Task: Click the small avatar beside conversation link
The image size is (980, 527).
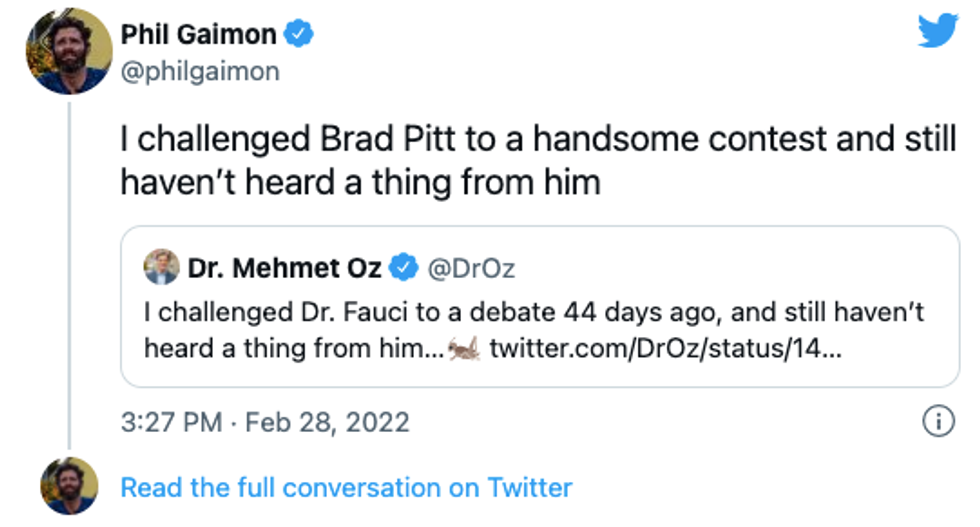Action: (x=69, y=487)
